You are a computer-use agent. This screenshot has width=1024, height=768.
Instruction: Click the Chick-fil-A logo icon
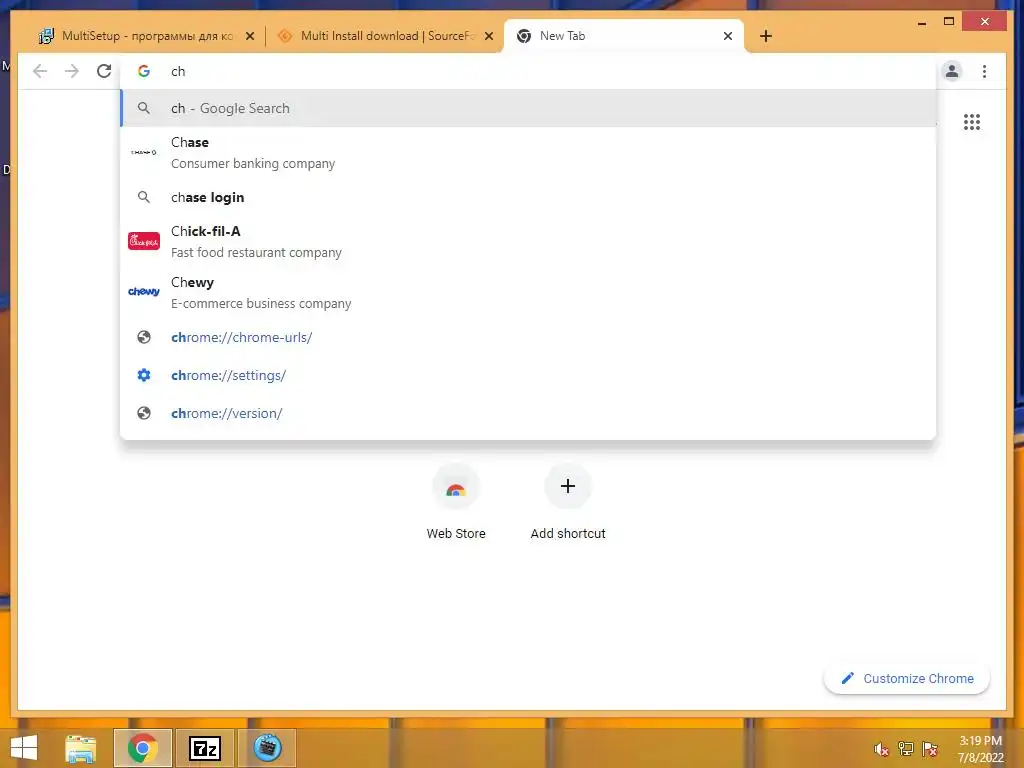click(x=144, y=241)
